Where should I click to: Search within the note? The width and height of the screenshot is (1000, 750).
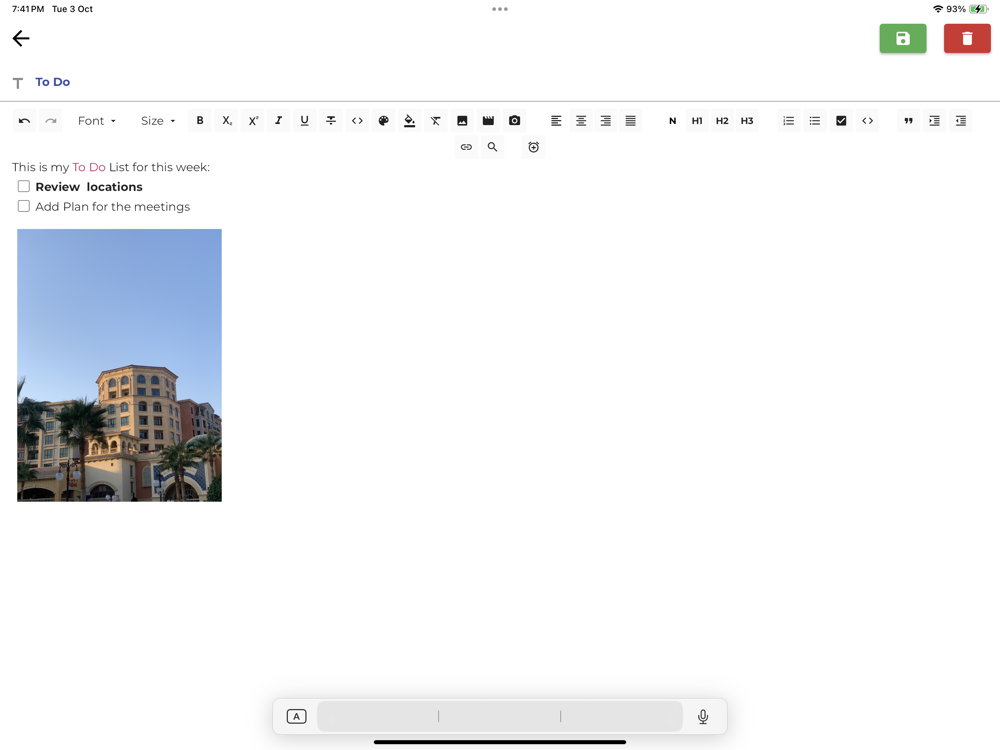point(492,147)
